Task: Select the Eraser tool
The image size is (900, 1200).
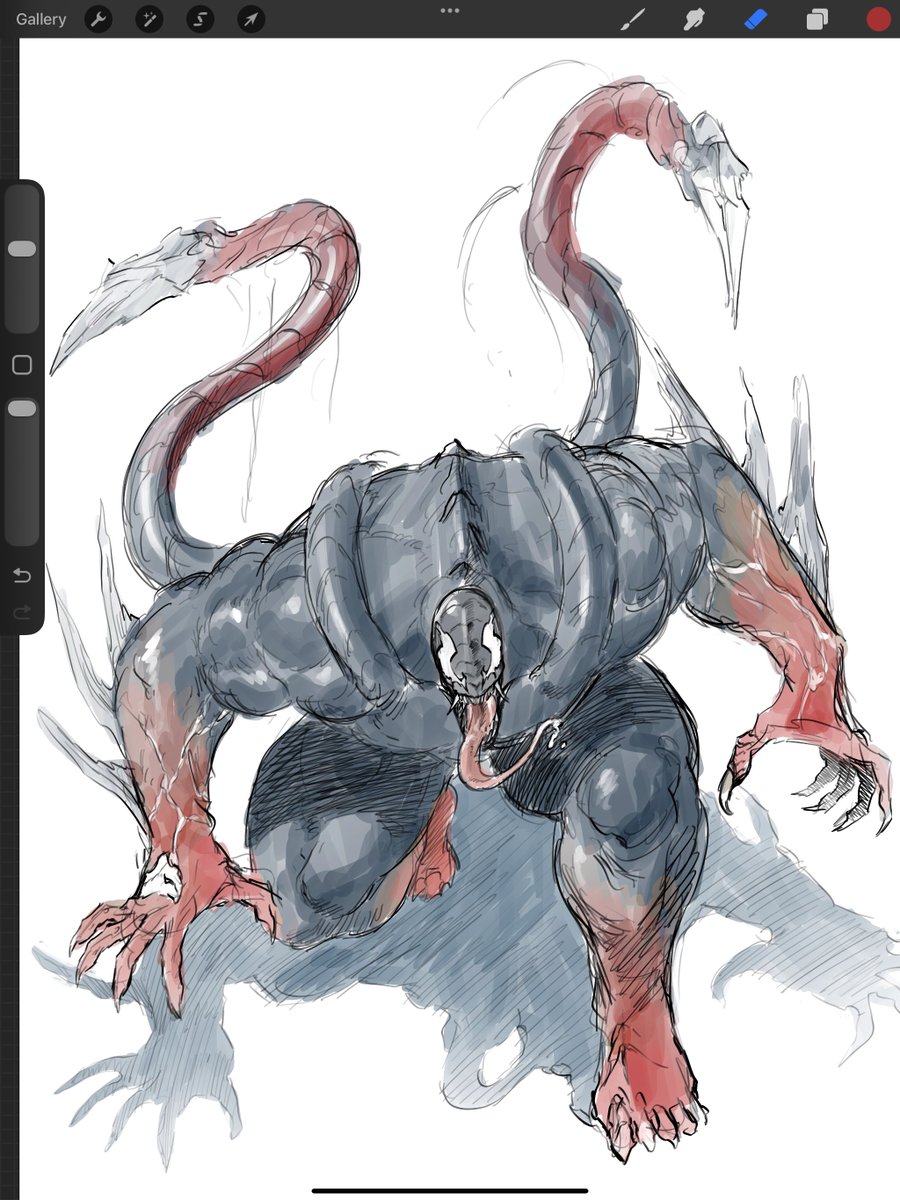Action: (x=755, y=19)
